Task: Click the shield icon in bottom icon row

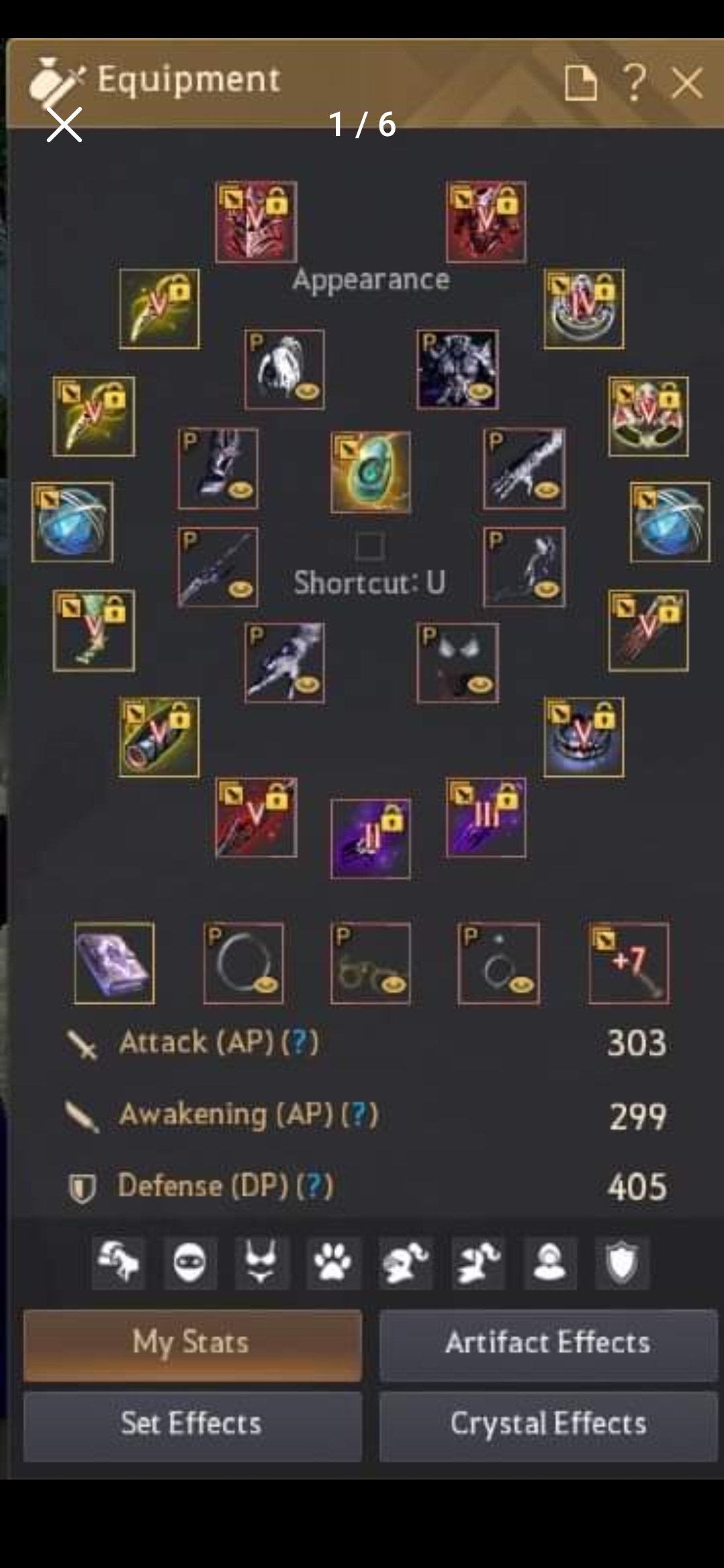Action: [622, 1263]
